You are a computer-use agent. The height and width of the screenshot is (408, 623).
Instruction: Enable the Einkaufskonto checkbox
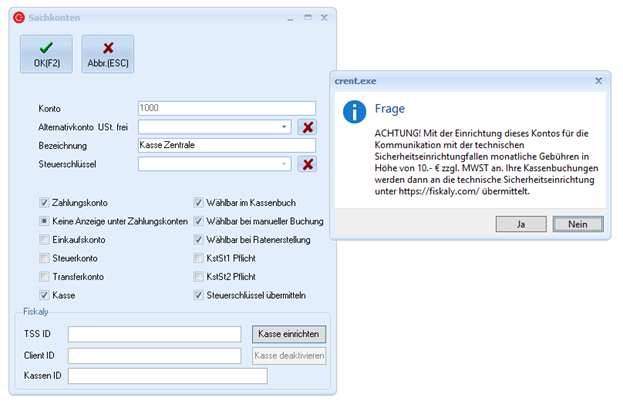coord(44,239)
